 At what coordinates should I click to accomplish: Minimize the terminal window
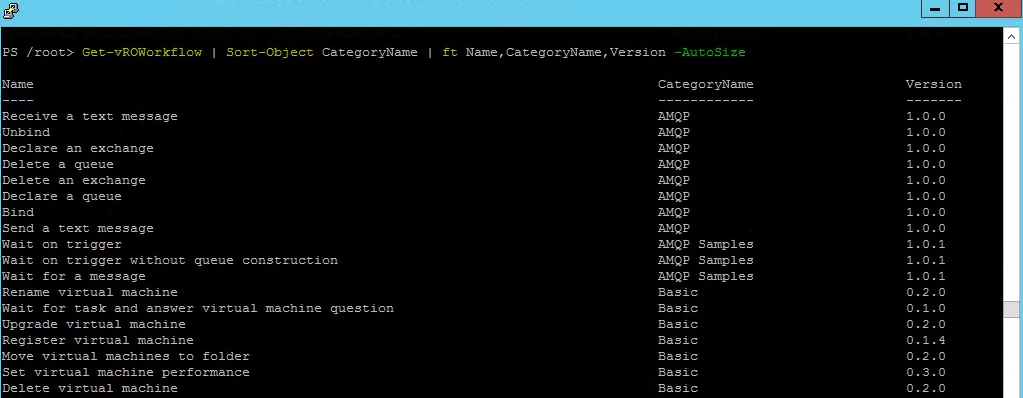pos(935,8)
